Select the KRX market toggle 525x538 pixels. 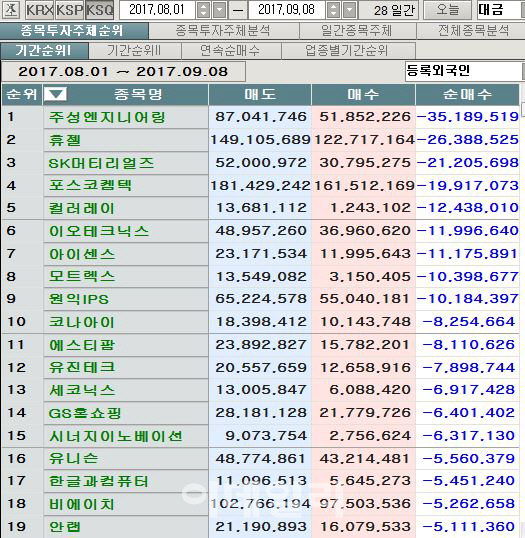click(x=39, y=10)
